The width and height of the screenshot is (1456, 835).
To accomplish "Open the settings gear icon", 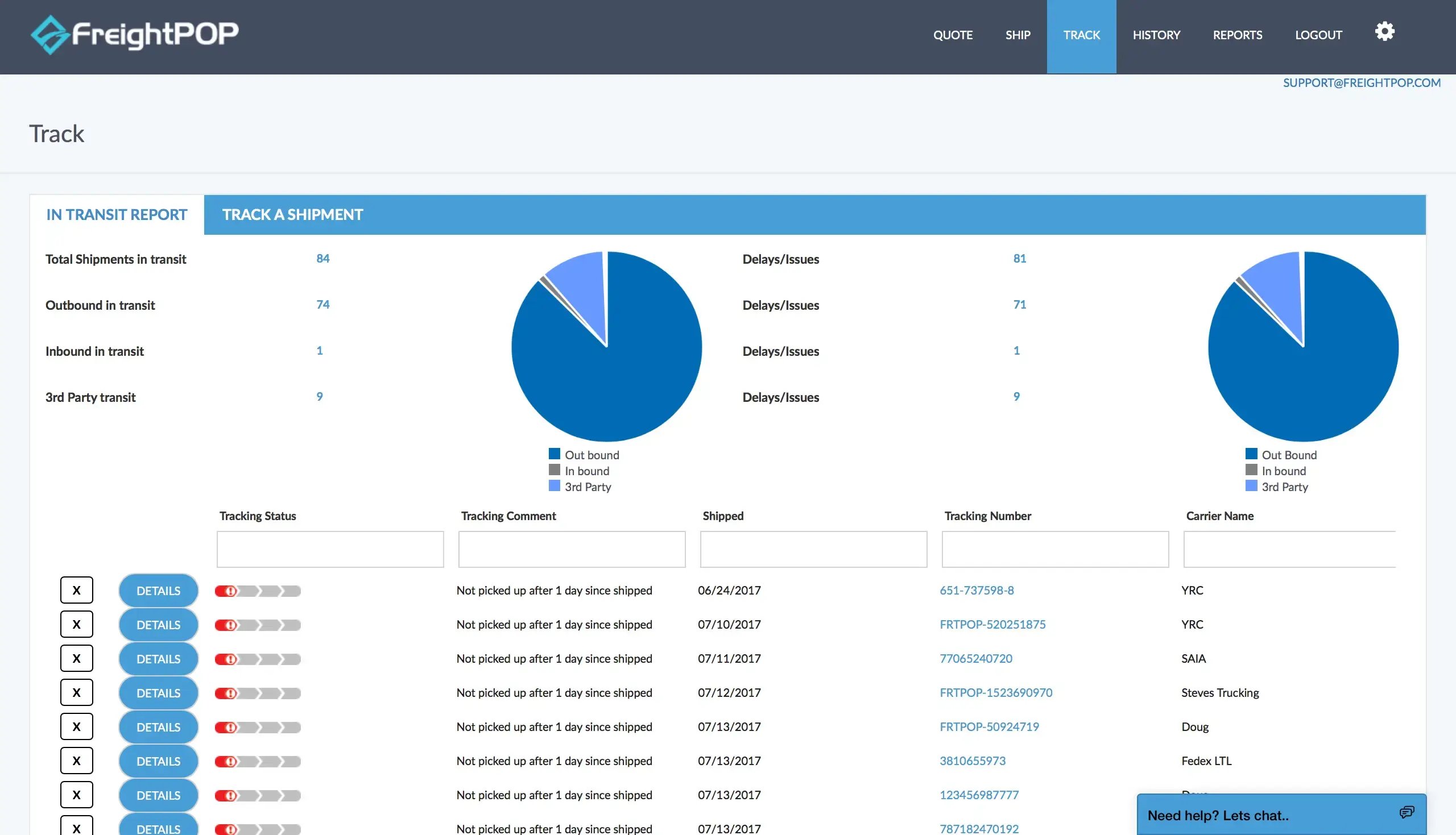I will [x=1384, y=31].
